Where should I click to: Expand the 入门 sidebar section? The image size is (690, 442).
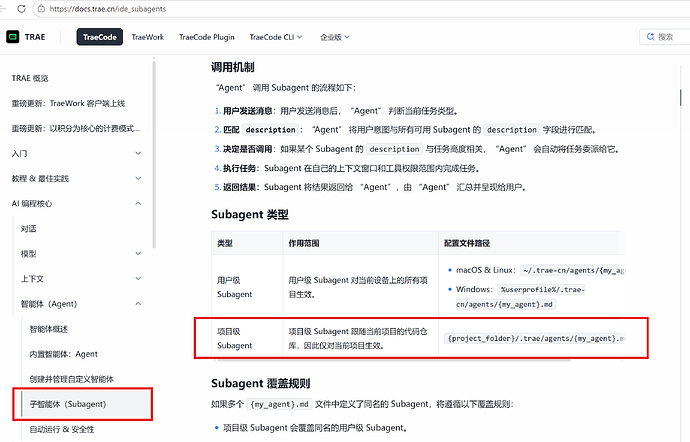tap(77, 154)
